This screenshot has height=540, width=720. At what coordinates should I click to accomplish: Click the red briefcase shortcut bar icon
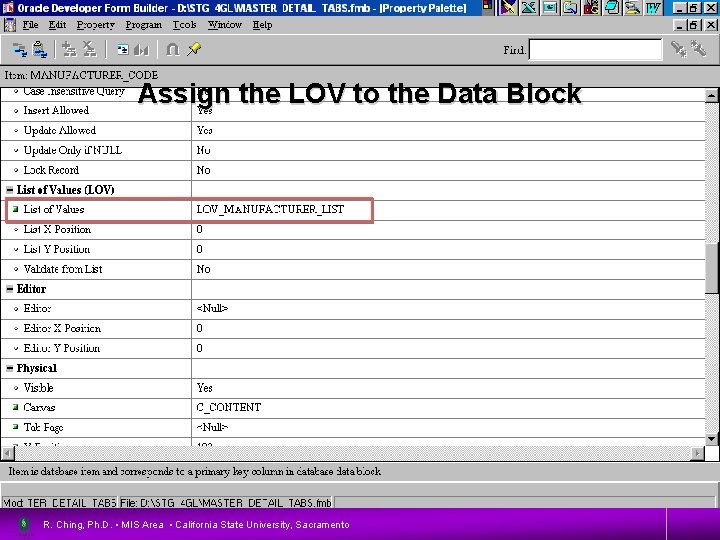(x=591, y=8)
